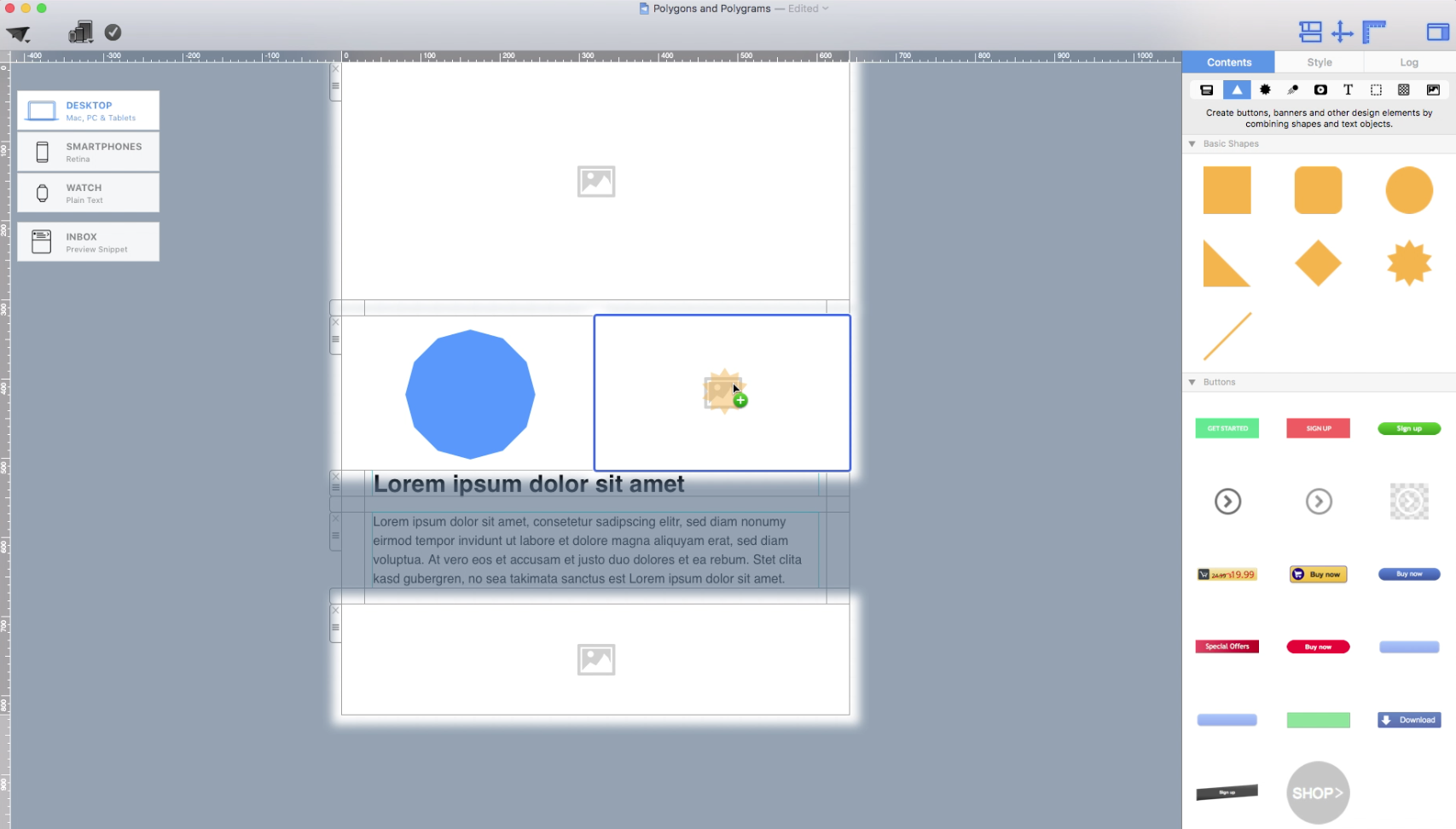Run the design check via the checkmark icon
1456x829 pixels.
pos(112,32)
